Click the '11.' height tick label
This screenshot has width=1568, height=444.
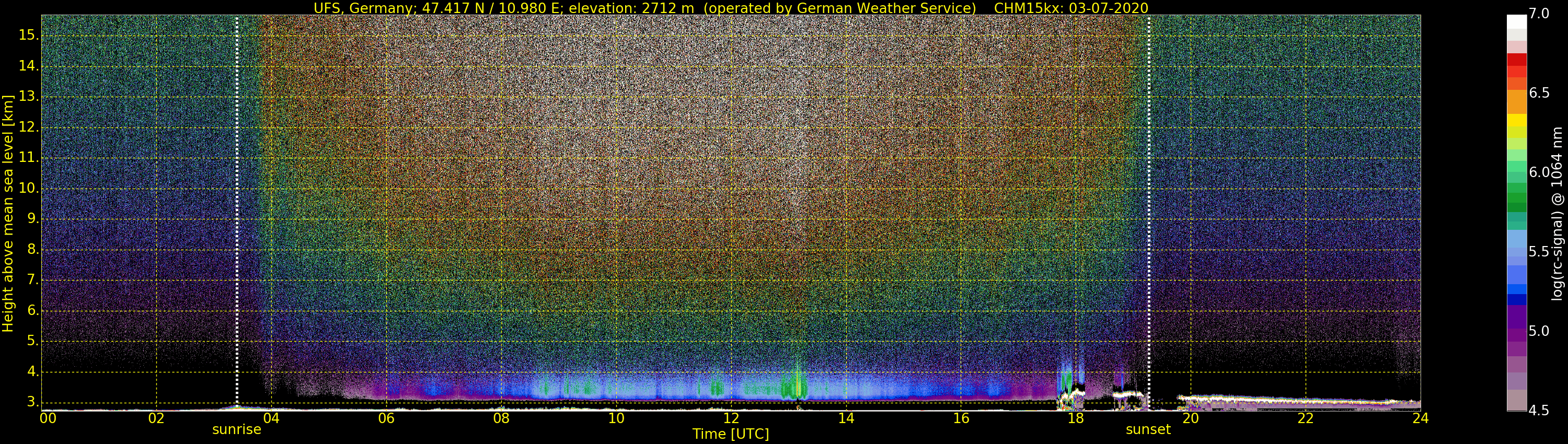(29, 158)
